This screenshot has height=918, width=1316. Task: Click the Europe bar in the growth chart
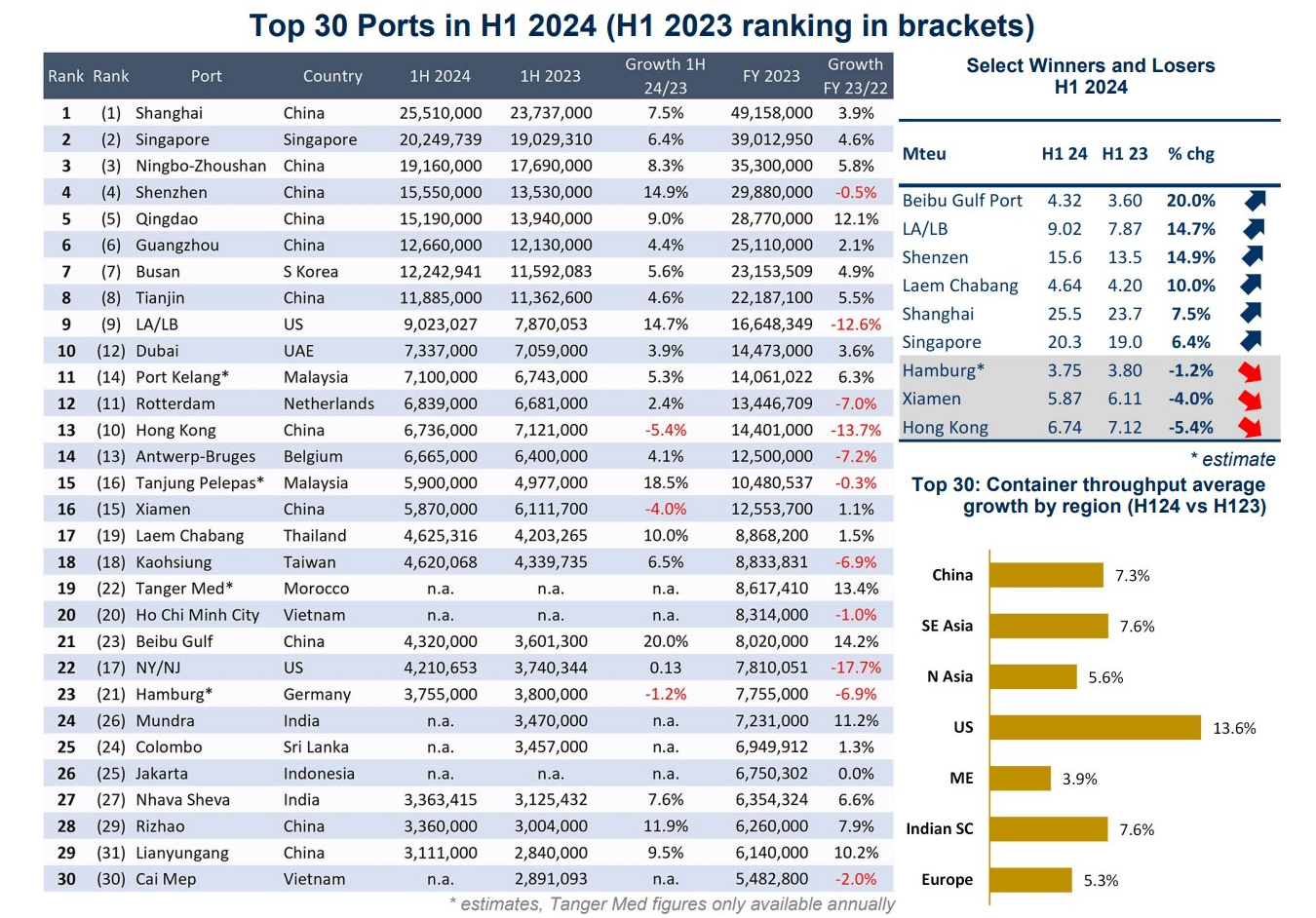coord(1030,879)
